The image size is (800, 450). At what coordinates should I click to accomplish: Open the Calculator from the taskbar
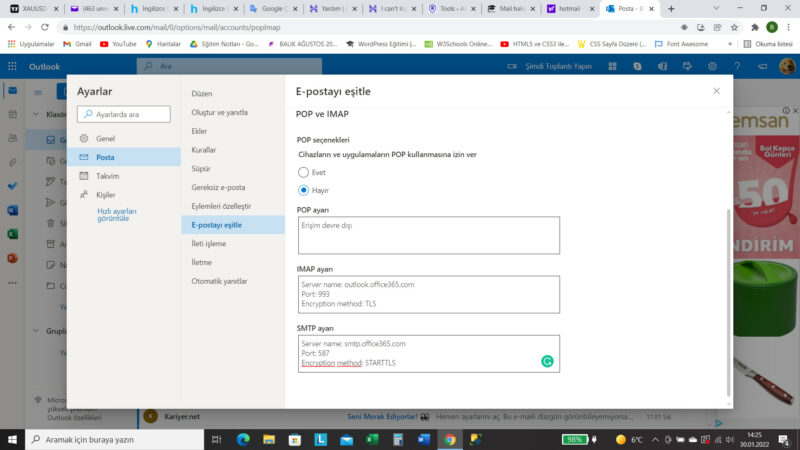pos(398,439)
